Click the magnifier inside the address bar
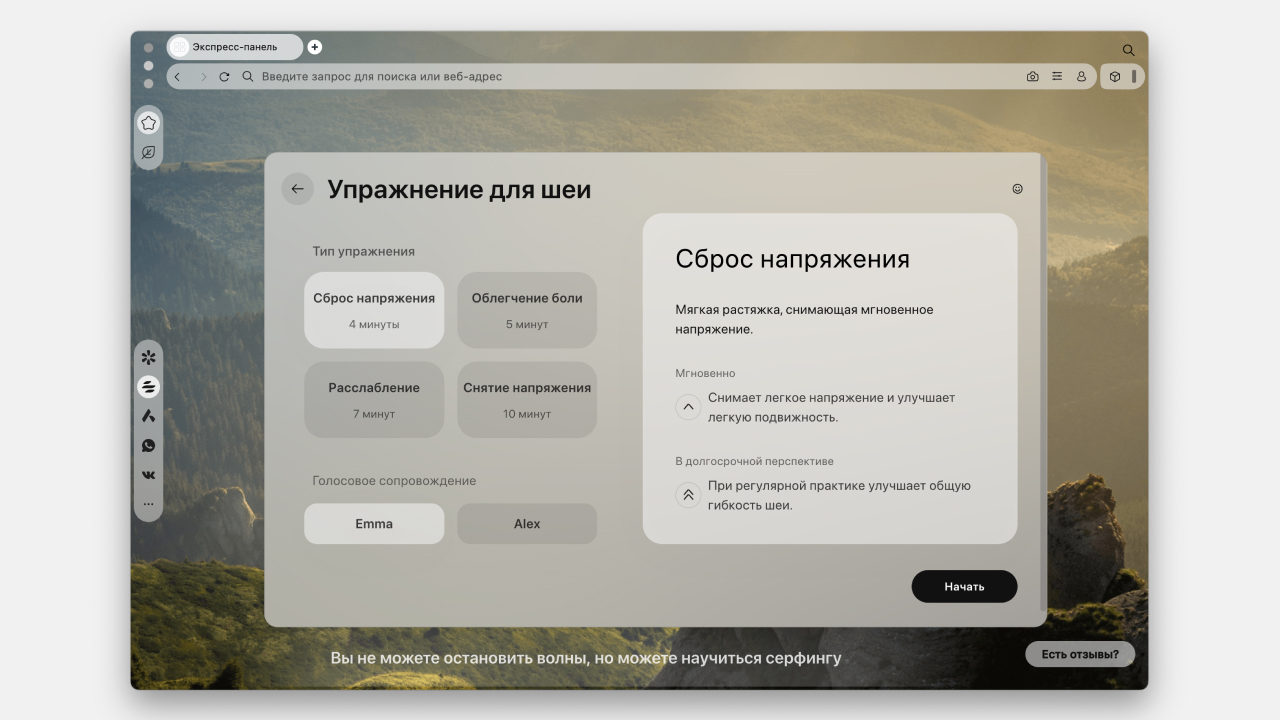This screenshot has height=720, width=1280. [x=248, y=77]
